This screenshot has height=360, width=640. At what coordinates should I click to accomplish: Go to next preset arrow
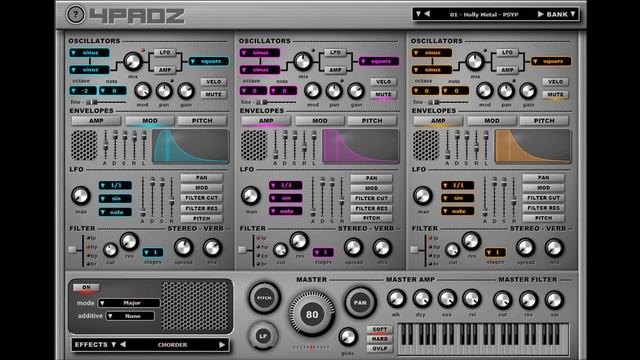point(540,14)
